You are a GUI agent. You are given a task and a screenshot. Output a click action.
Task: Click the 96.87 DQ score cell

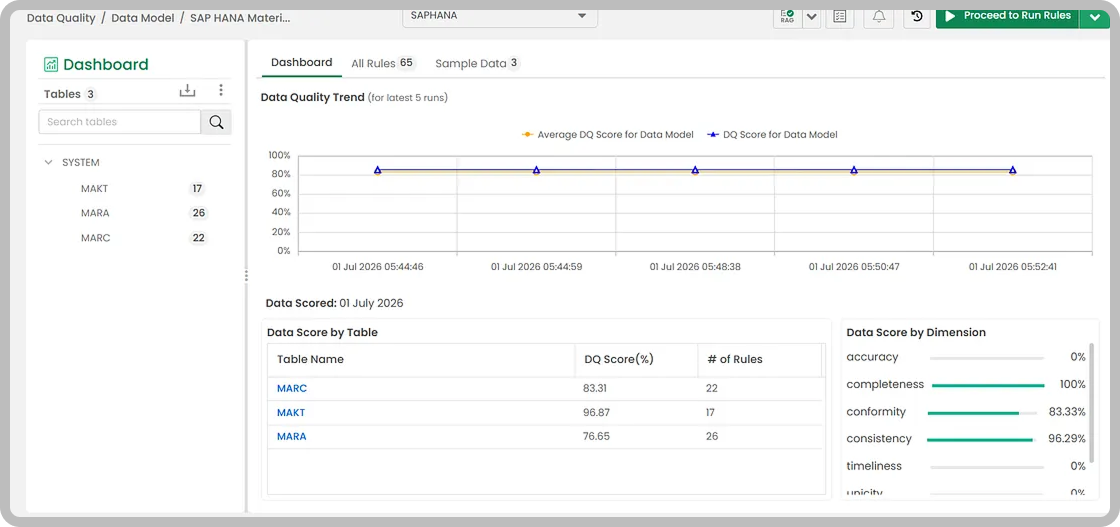pyautogui.click(x=596, y=413)
